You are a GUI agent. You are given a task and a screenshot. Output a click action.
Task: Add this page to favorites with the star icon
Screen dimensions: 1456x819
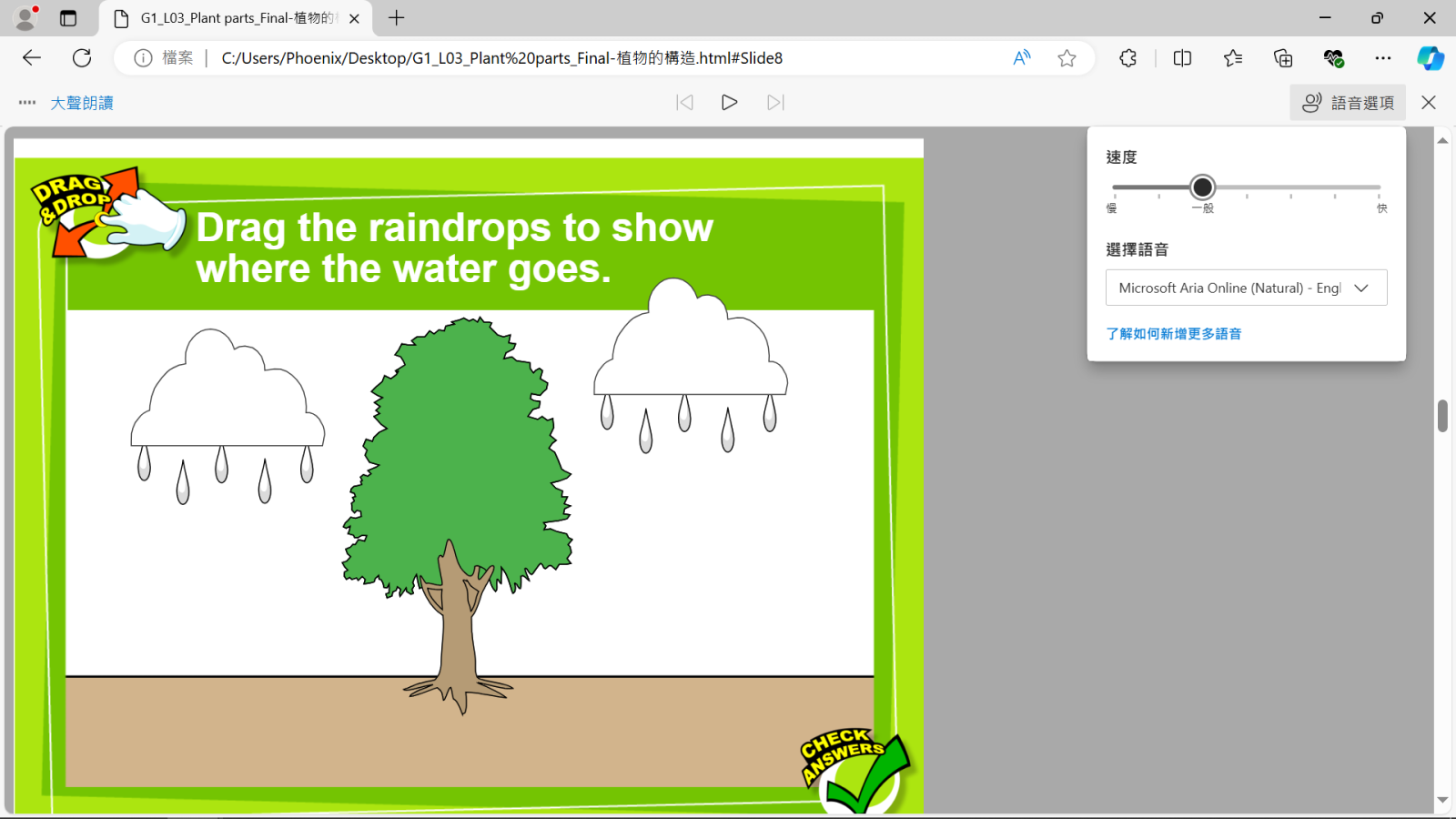click(1067, 58)
